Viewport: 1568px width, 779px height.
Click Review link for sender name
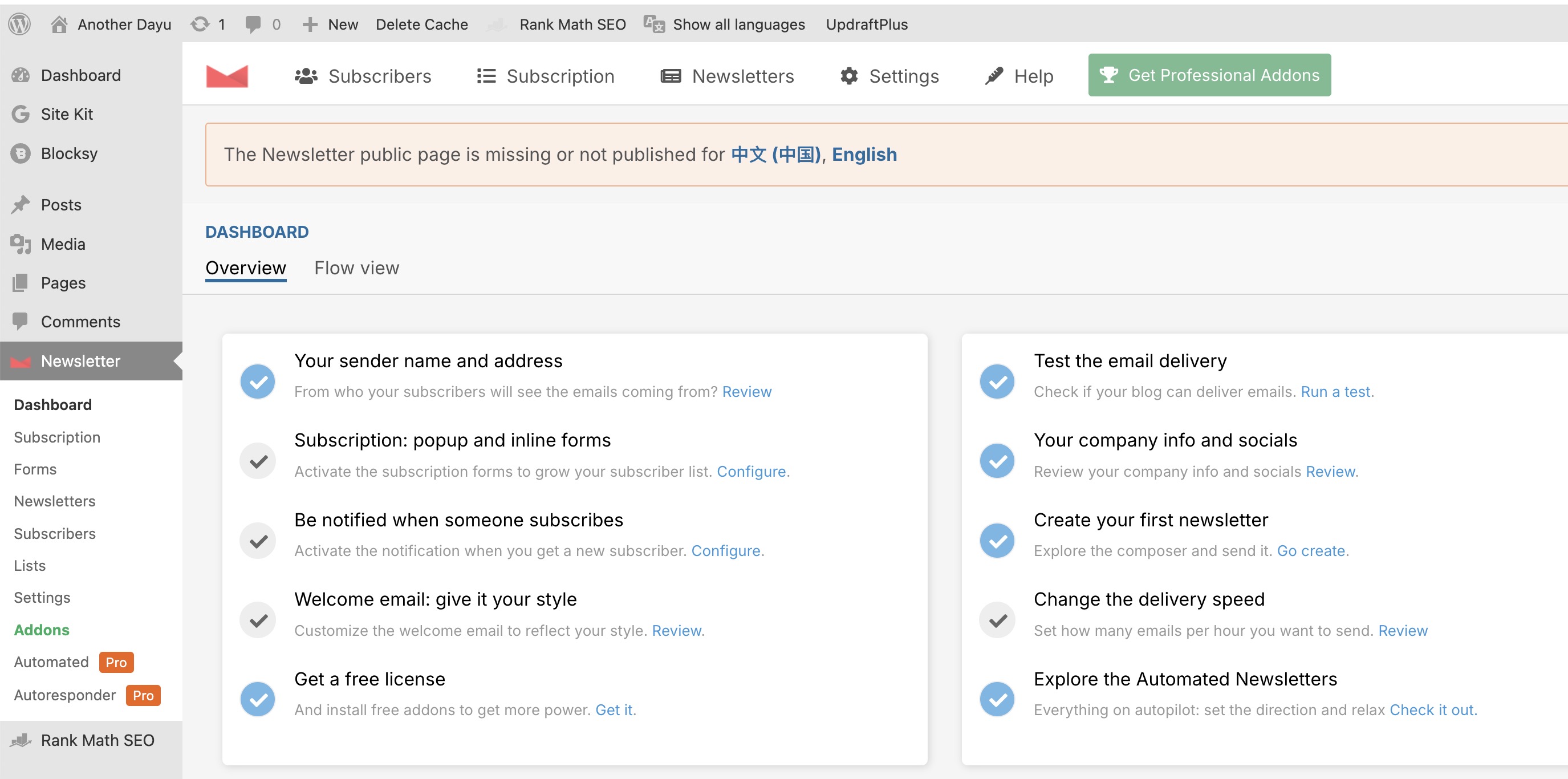747,392
